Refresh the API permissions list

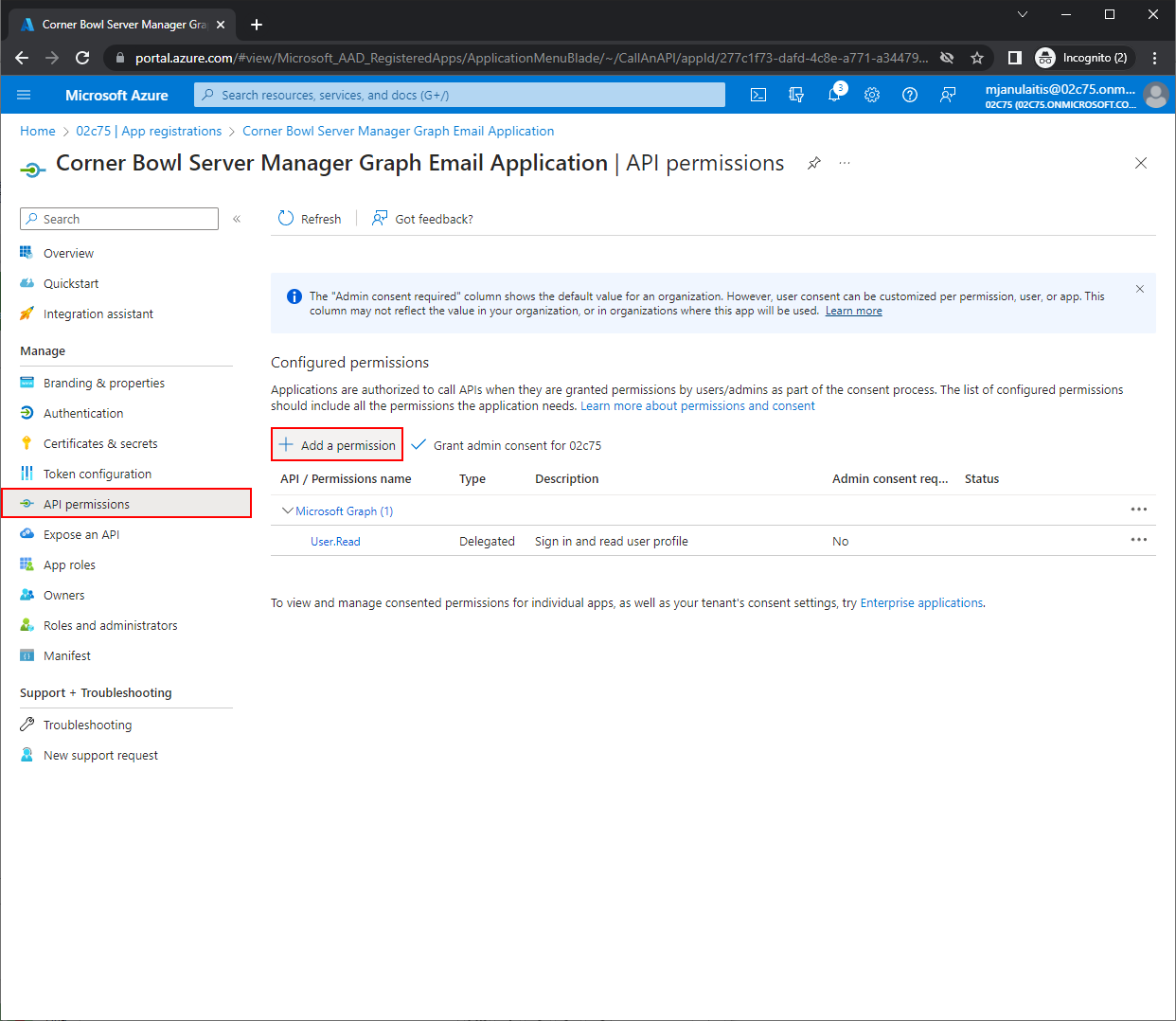pyautogui.click(x=310, y=219)
